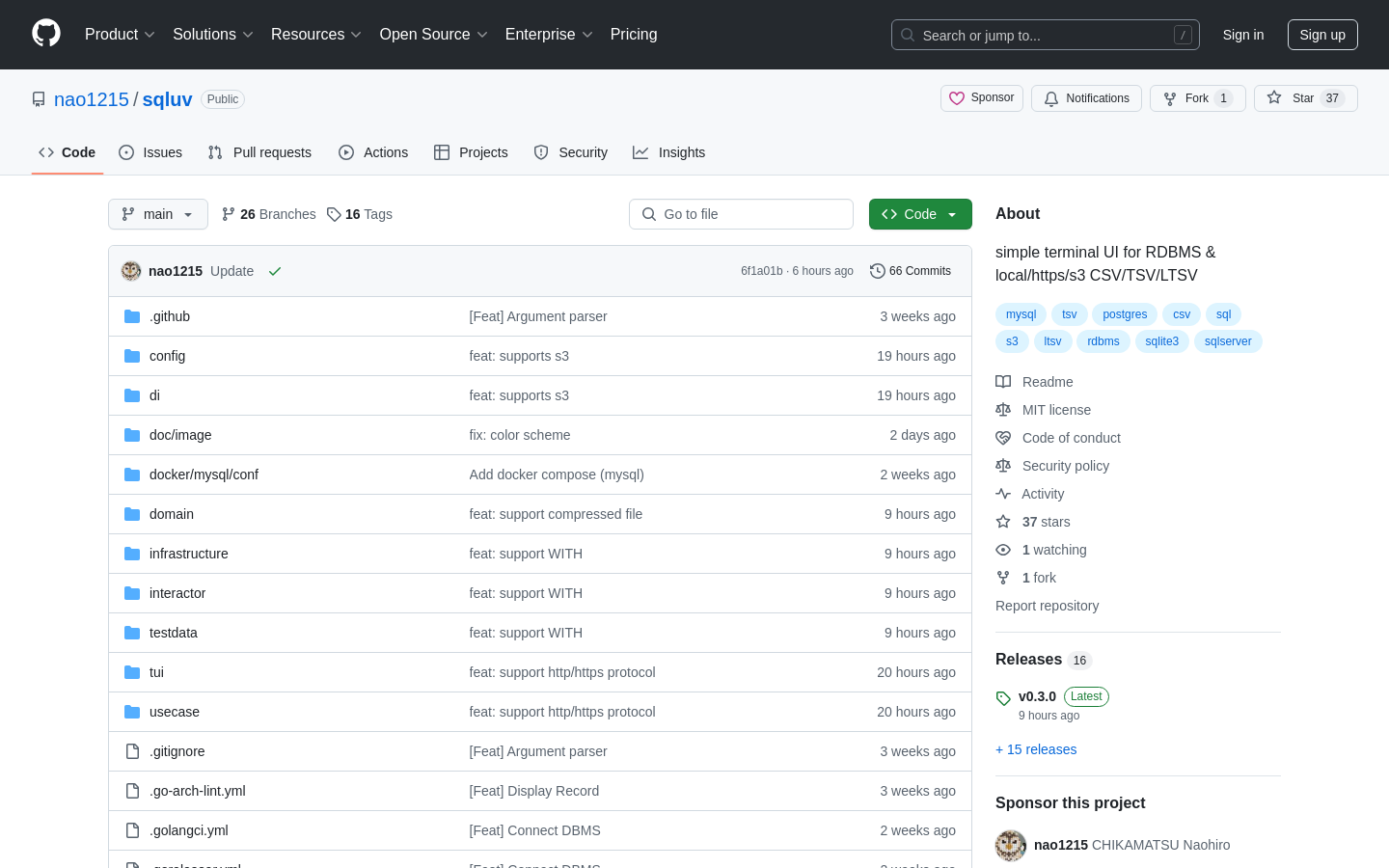Click the Sponsor heart button
The height and width of the screenshot is (868, 1389).
[982, 98]
